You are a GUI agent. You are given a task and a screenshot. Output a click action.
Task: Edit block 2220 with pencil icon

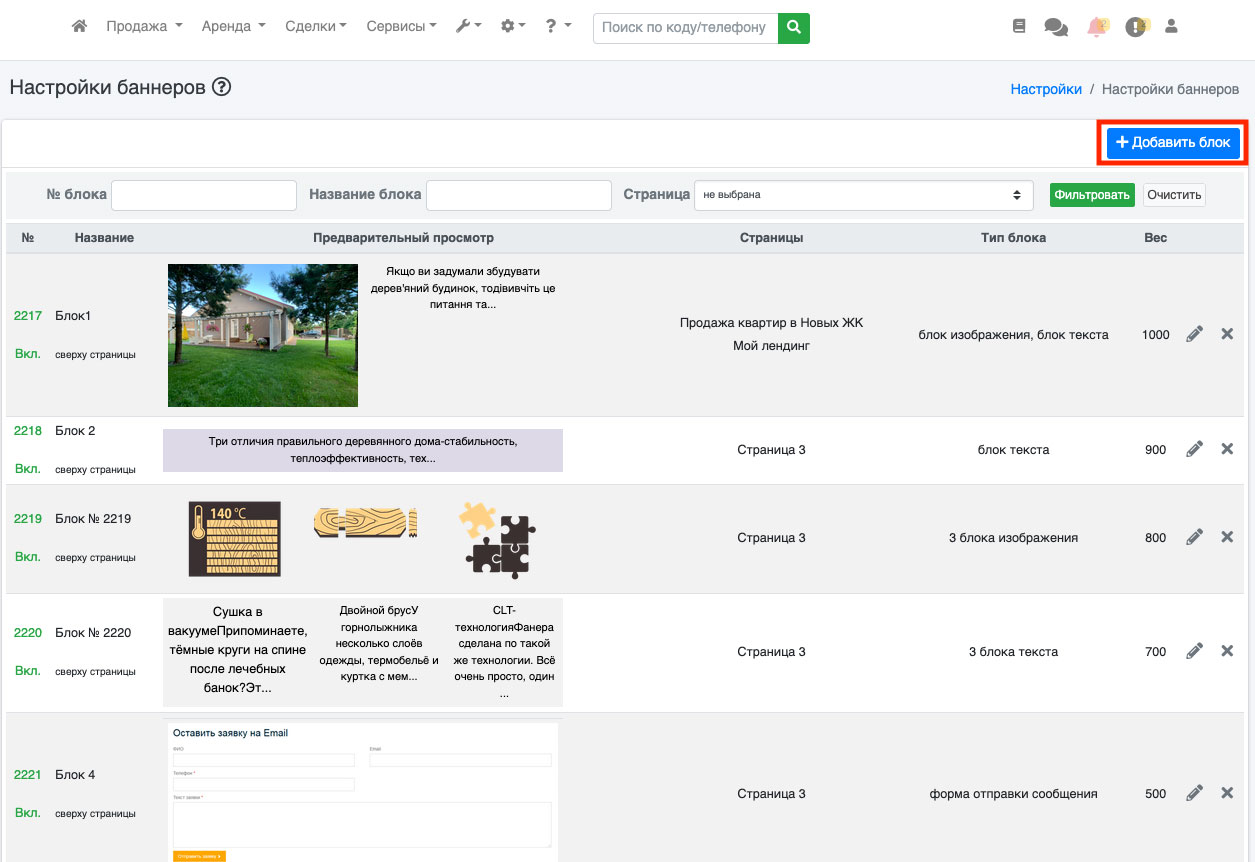pyautogui.click(x=1194, y=652)
